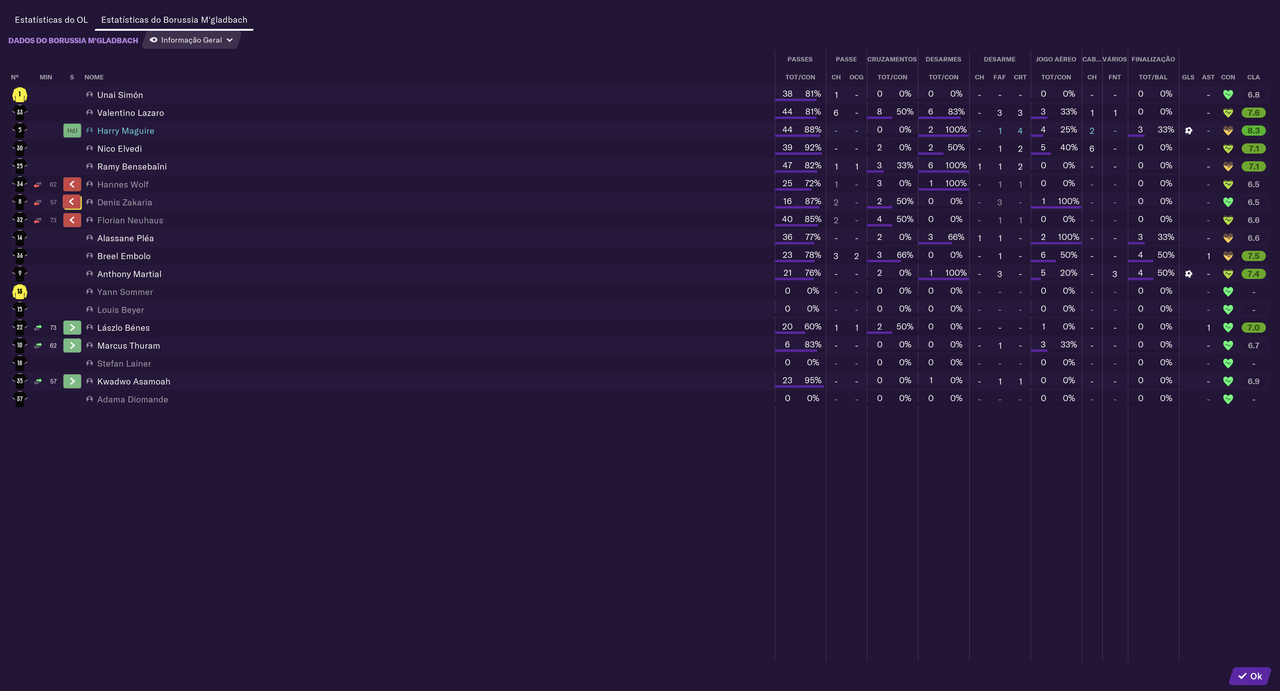1280x691 pixels.
Task: Click Unai Simón's yellow goalkeeper shirt icon
Action: point(19,95)
